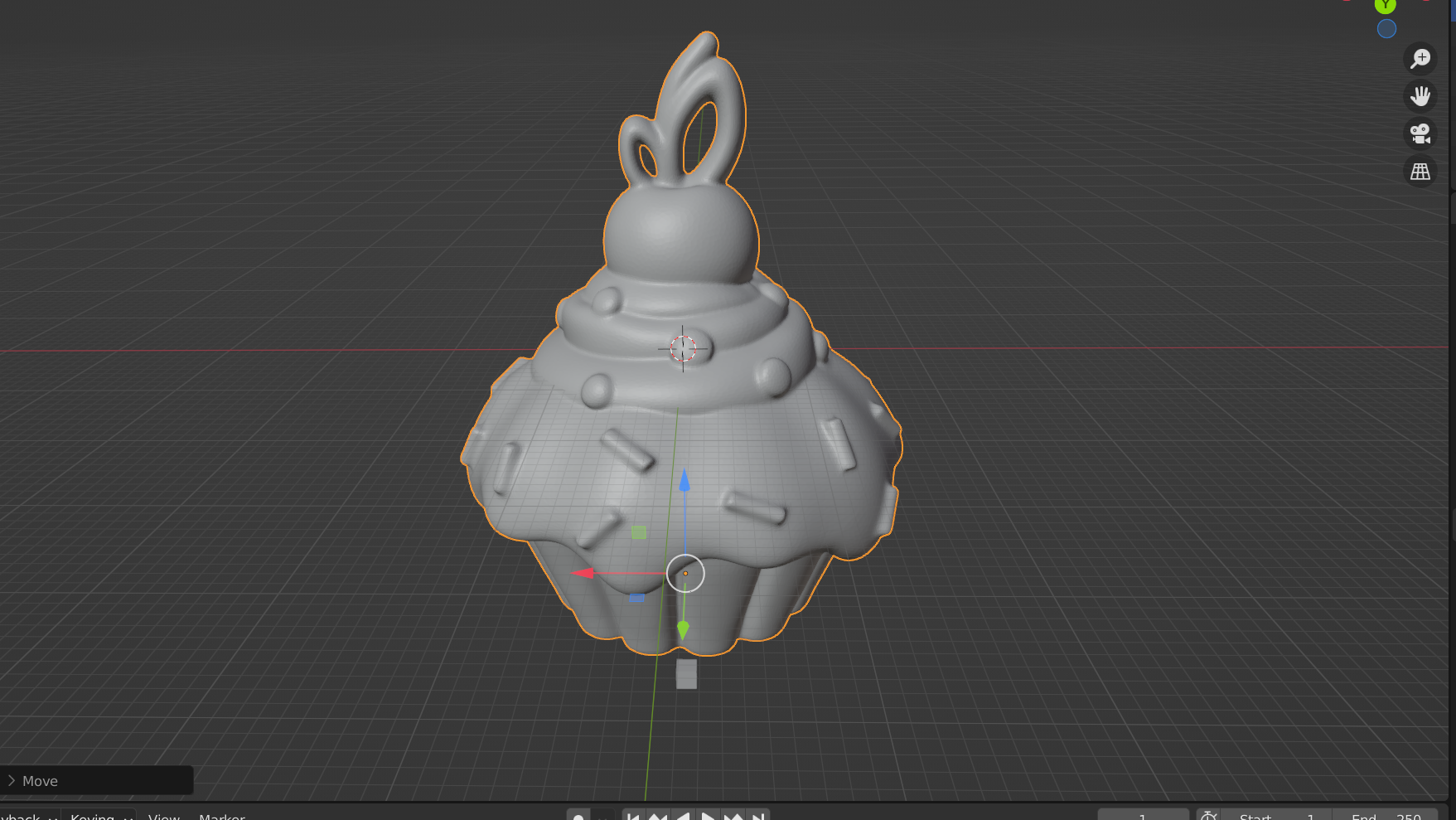Open the timeline Marker menu
Image resolution: width=1456 pixels, height=820 pixels.
click(x=222, y=816)
